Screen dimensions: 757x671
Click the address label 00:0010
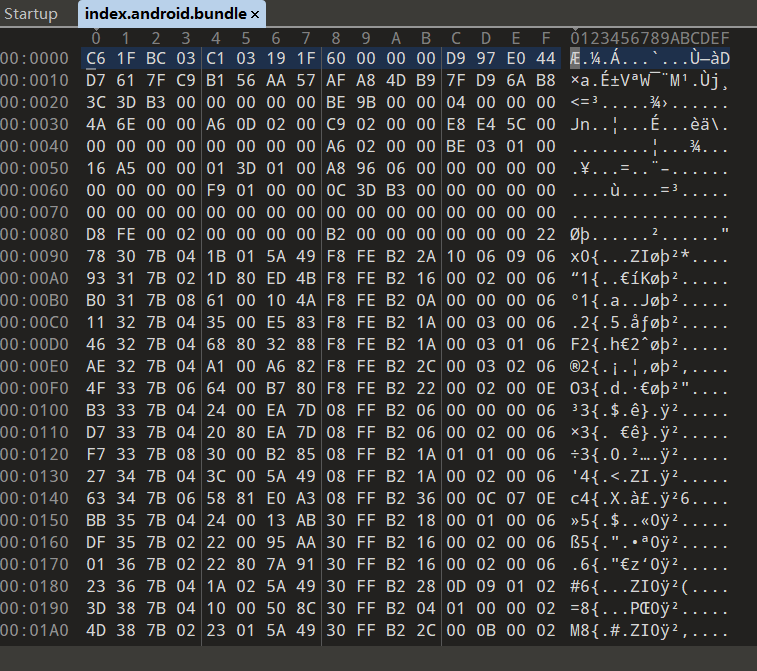click(x=34, y=80)
